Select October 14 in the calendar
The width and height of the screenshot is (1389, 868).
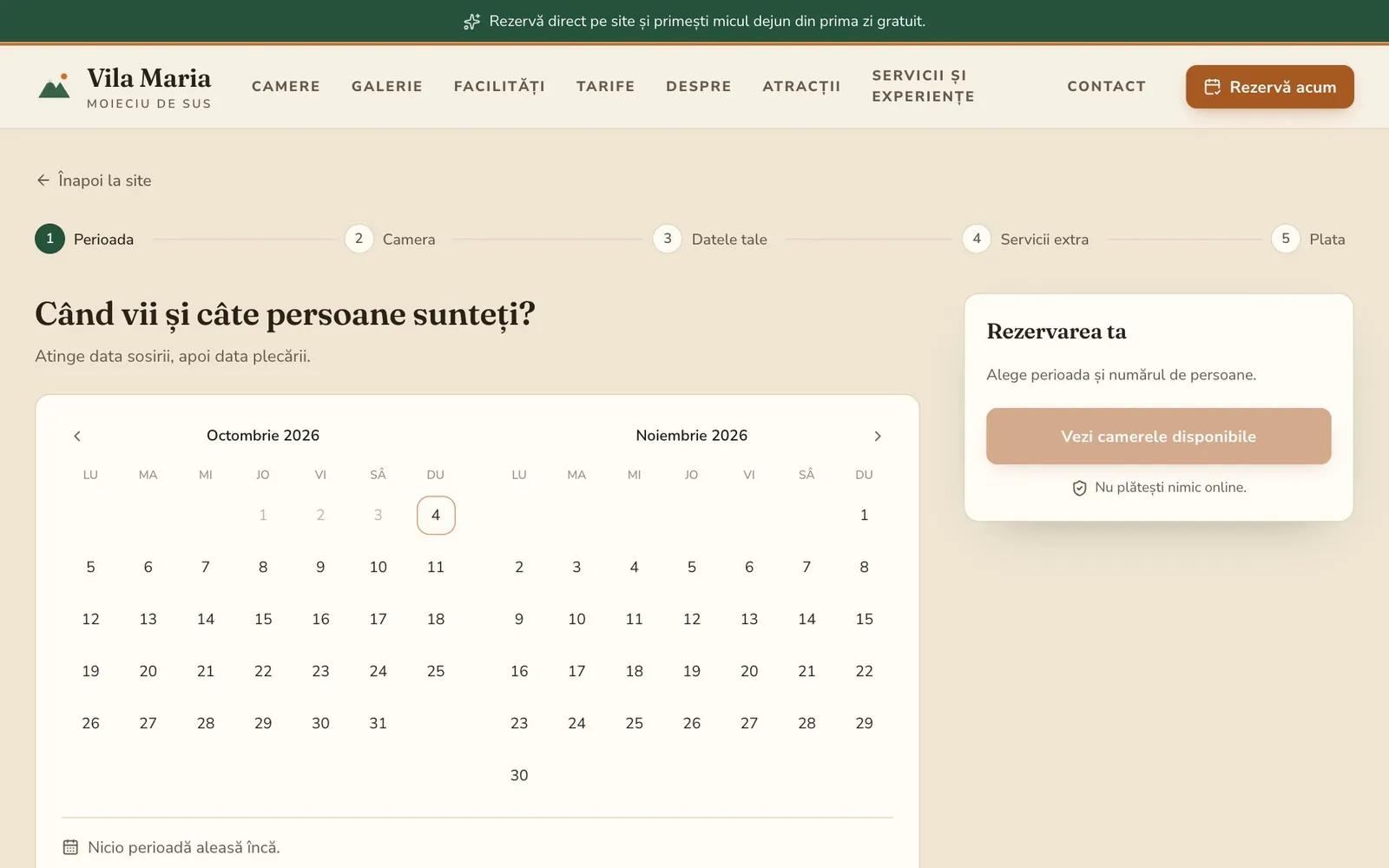tap(206, 619)
